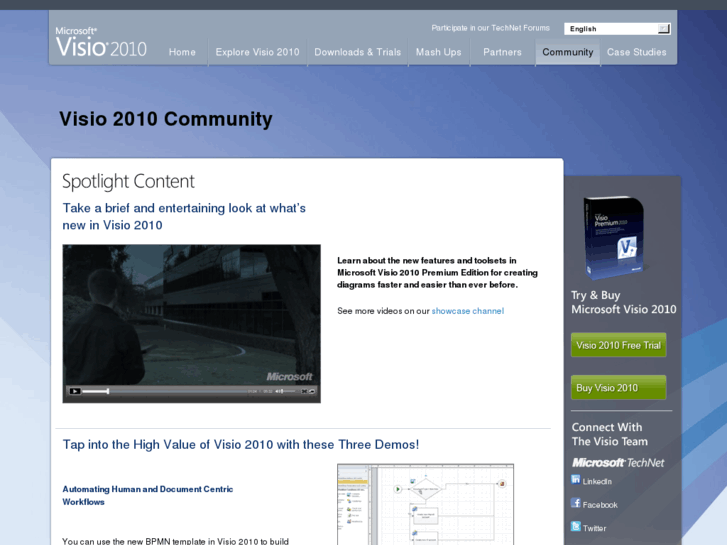727x545 pixels.
Task: Click the Facebook icon
Action: (576, 503)
